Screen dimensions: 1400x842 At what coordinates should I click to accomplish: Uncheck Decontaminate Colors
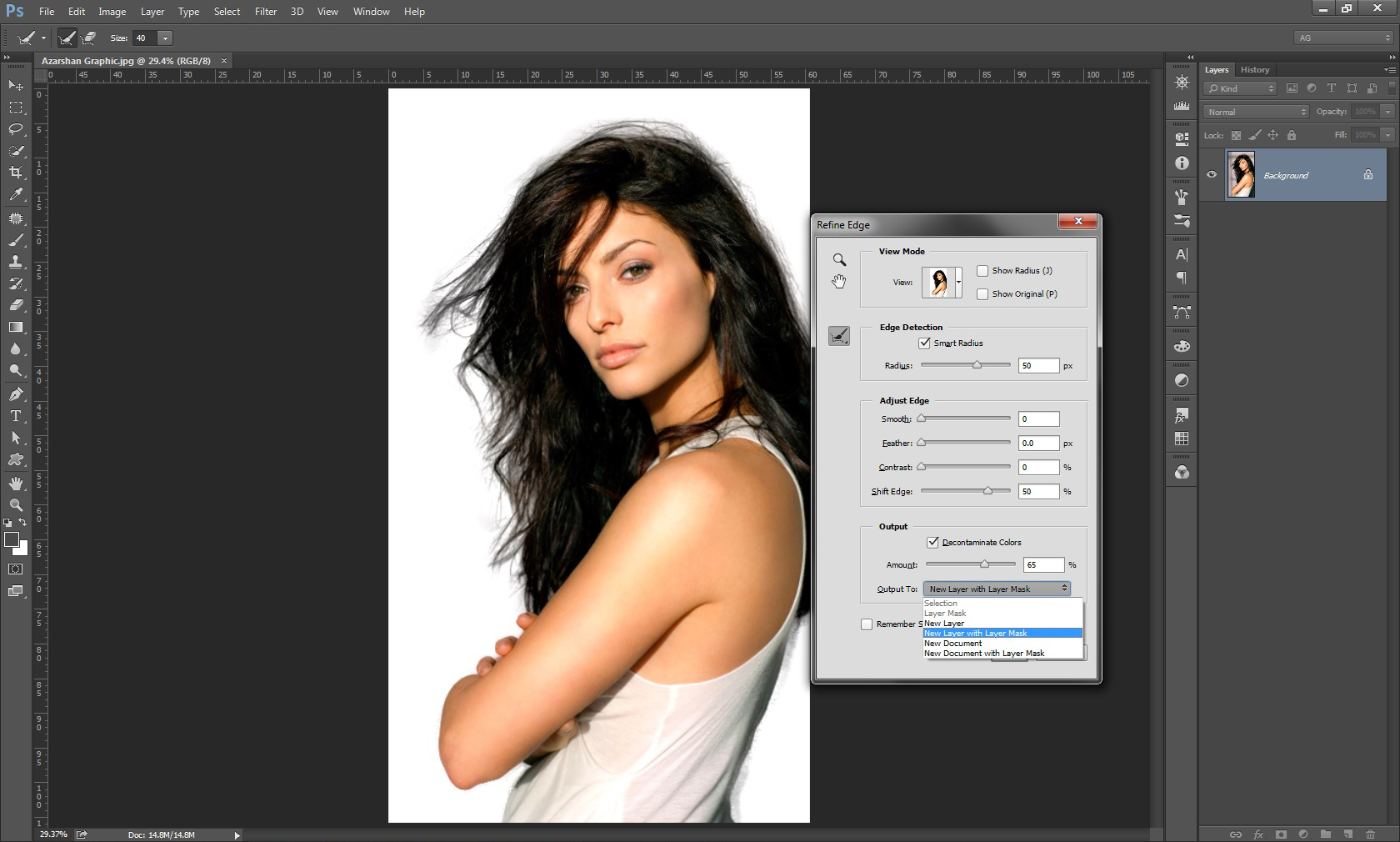click(x=932, y=542)
